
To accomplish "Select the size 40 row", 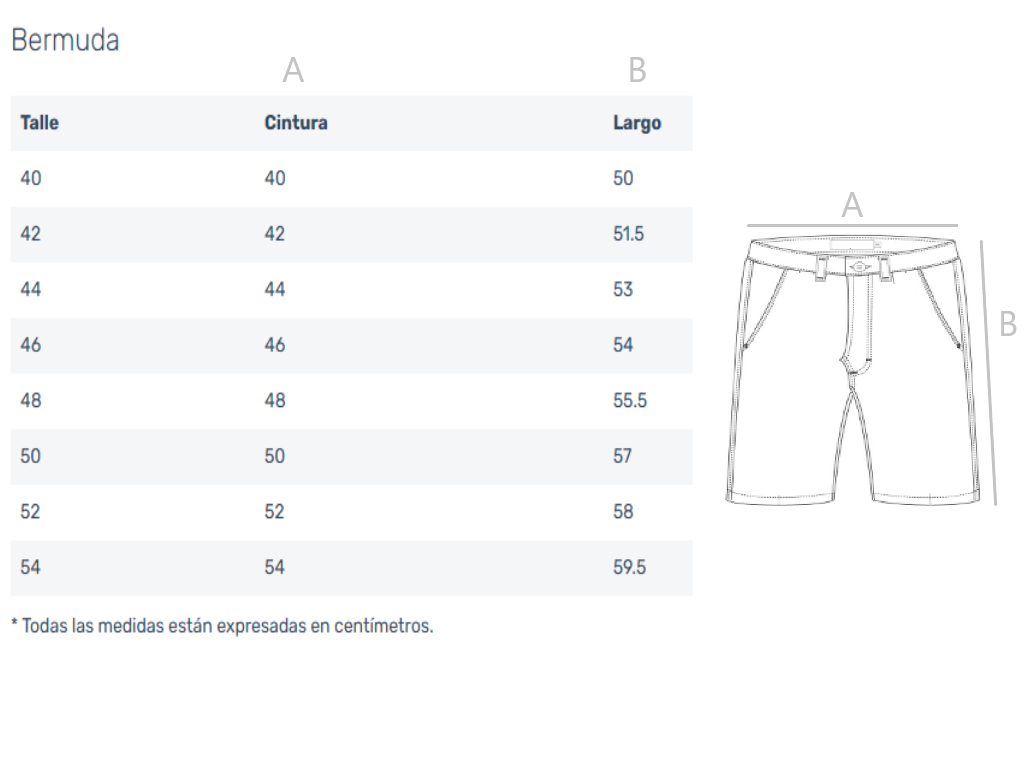I will tap(351, 179).
